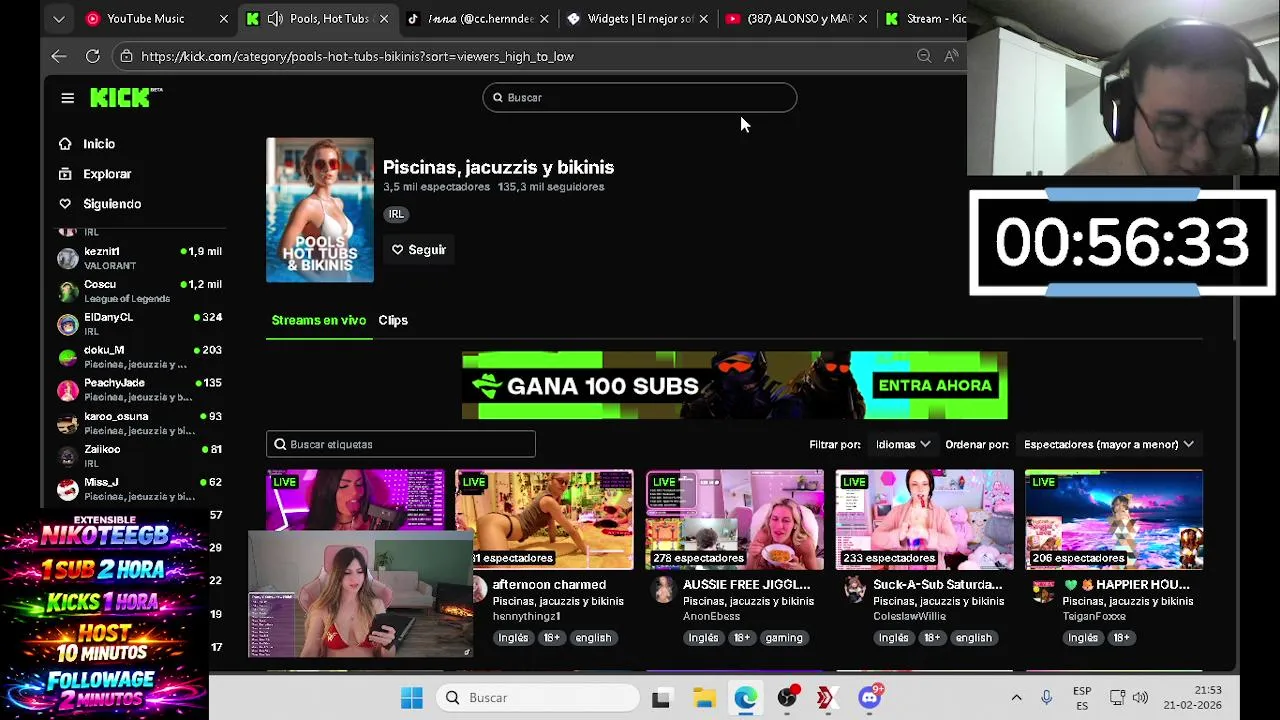This screenshot has height=720, width=1280.
Task: Open the browser zoom magnifier icon
Action: pos(924,56)
